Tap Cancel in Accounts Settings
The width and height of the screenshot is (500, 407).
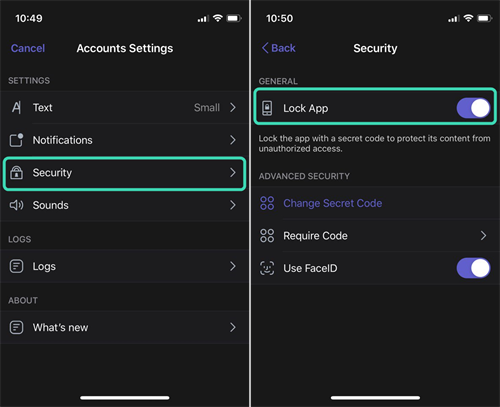coord(28,48)
